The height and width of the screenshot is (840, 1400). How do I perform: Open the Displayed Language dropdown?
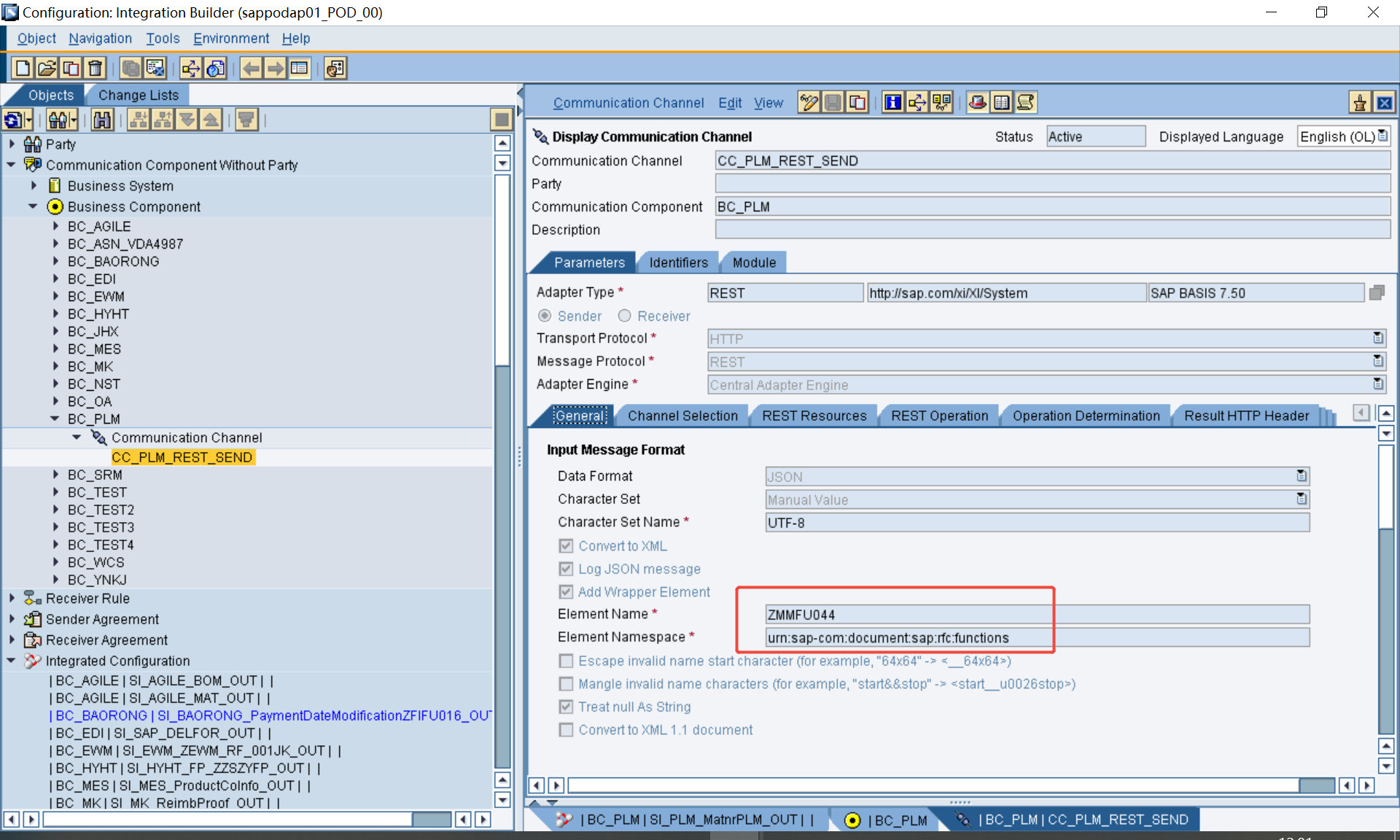click(1382, 136)
